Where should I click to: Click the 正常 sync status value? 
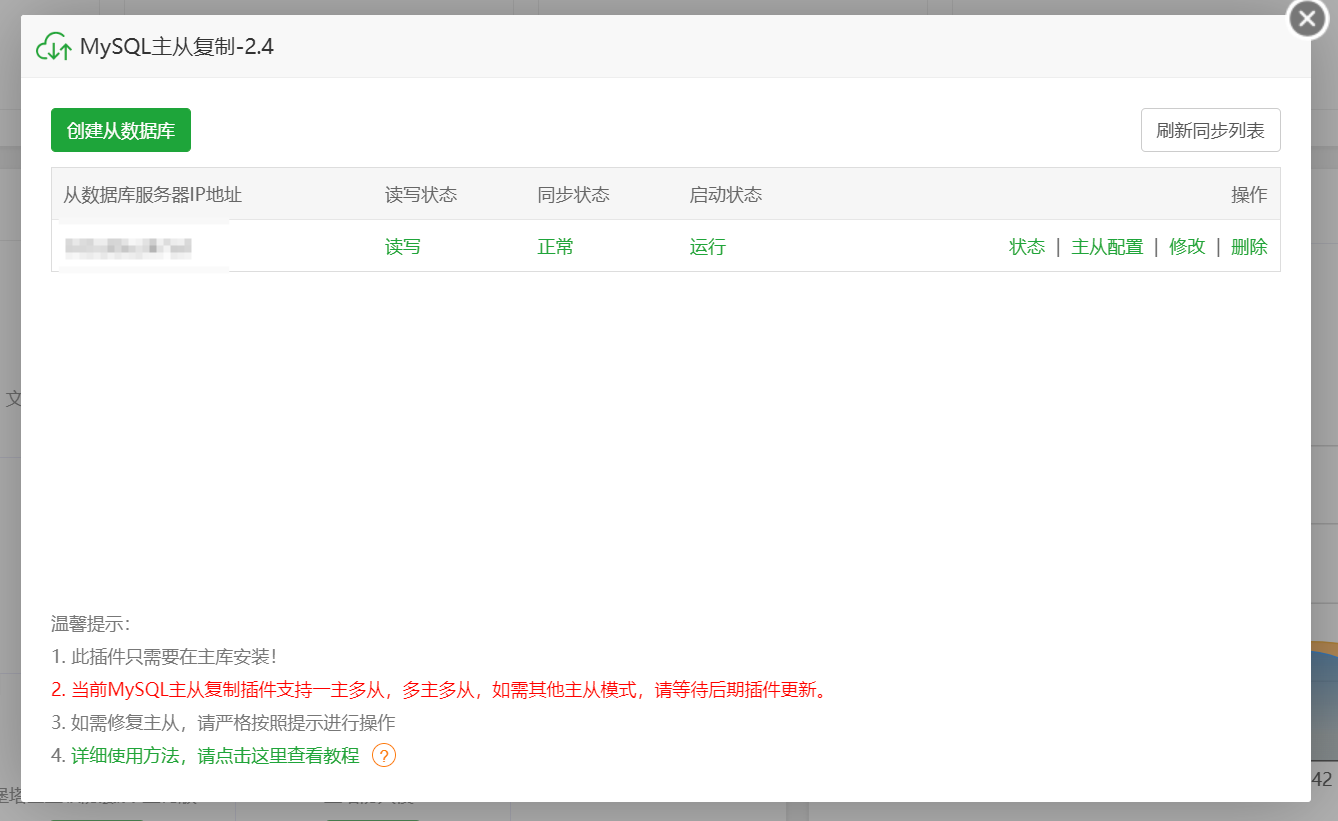coord(556,247)
